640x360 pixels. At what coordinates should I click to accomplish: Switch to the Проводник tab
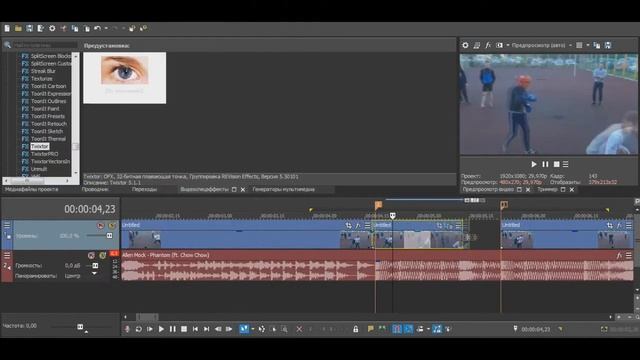(x=95, y=189)
